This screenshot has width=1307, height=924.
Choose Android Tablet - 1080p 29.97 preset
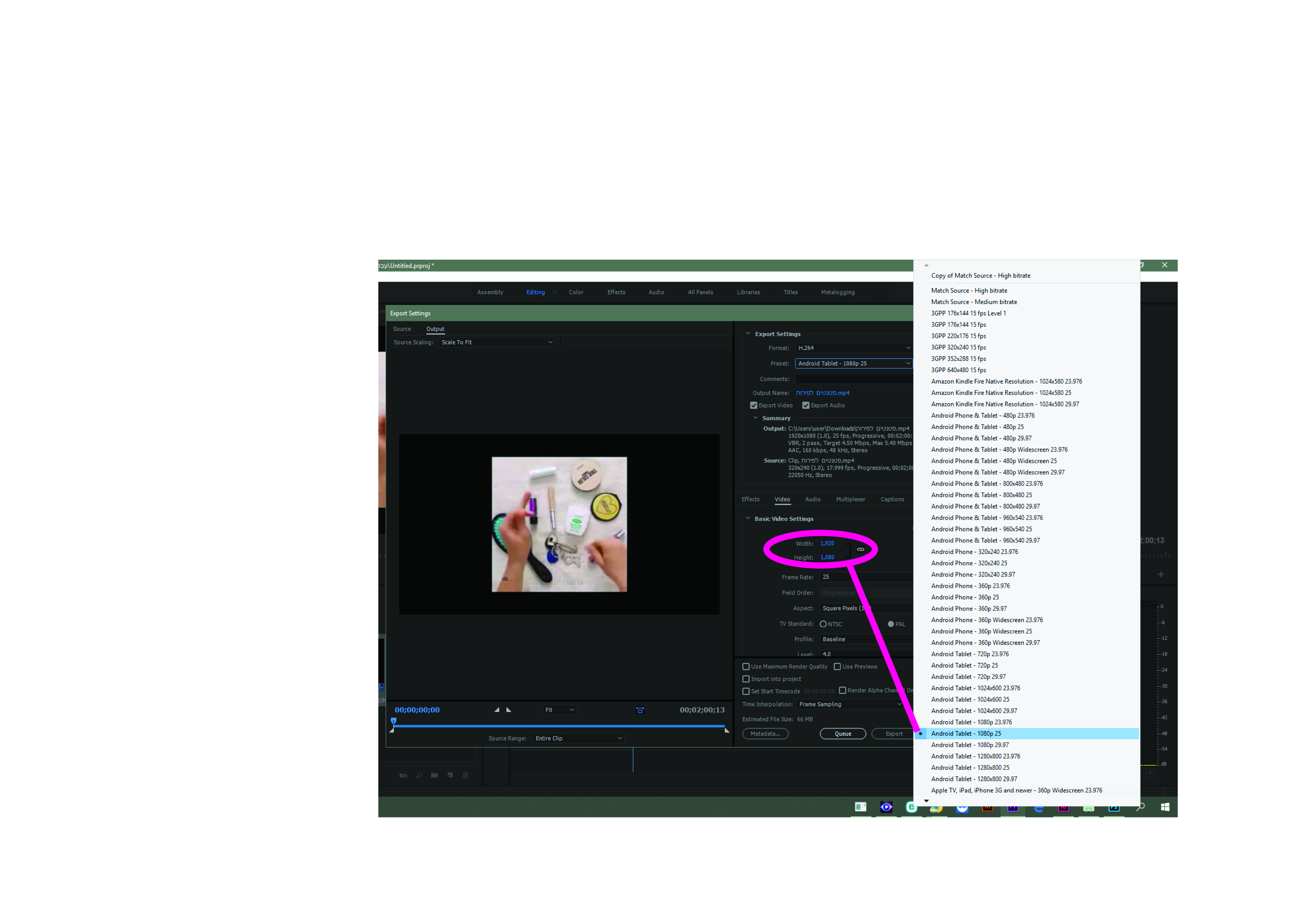(969, 745)
